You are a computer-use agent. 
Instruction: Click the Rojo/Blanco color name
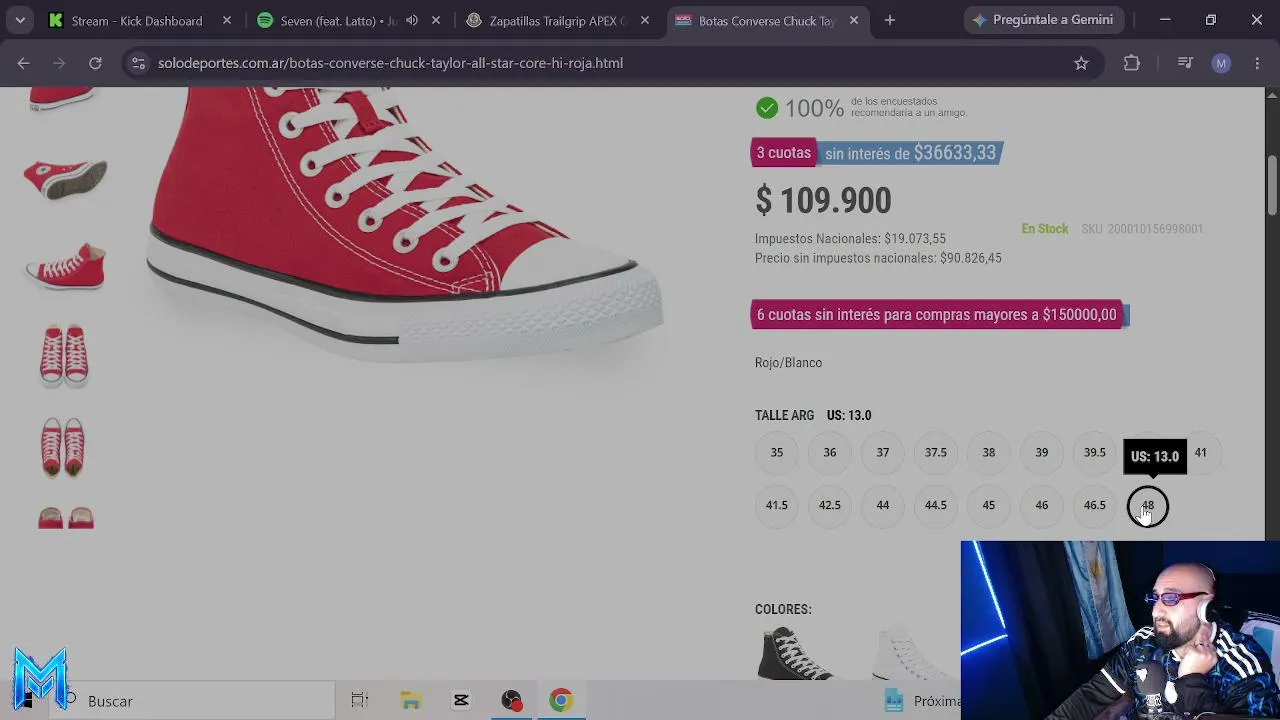788,363
